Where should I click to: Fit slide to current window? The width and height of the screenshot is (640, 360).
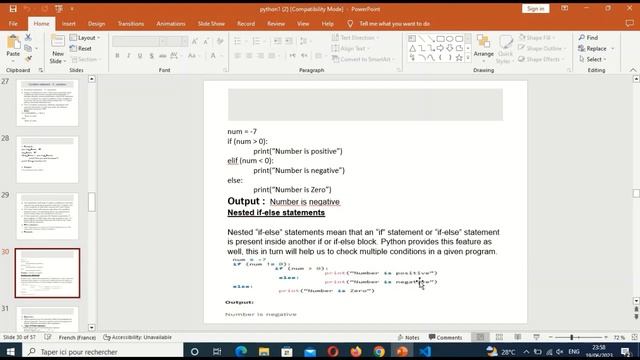point(634,337)
